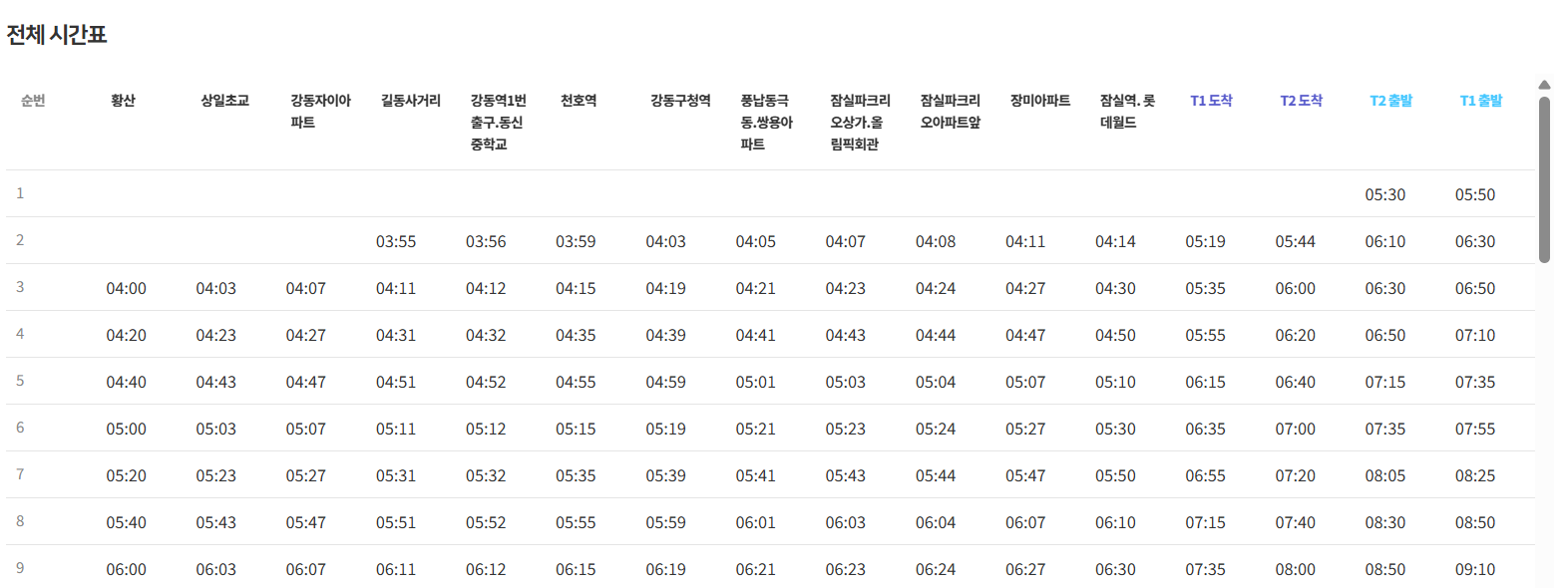Click row 3 황산 time 04:00
1568x588 pixels.
coord(126,289)
